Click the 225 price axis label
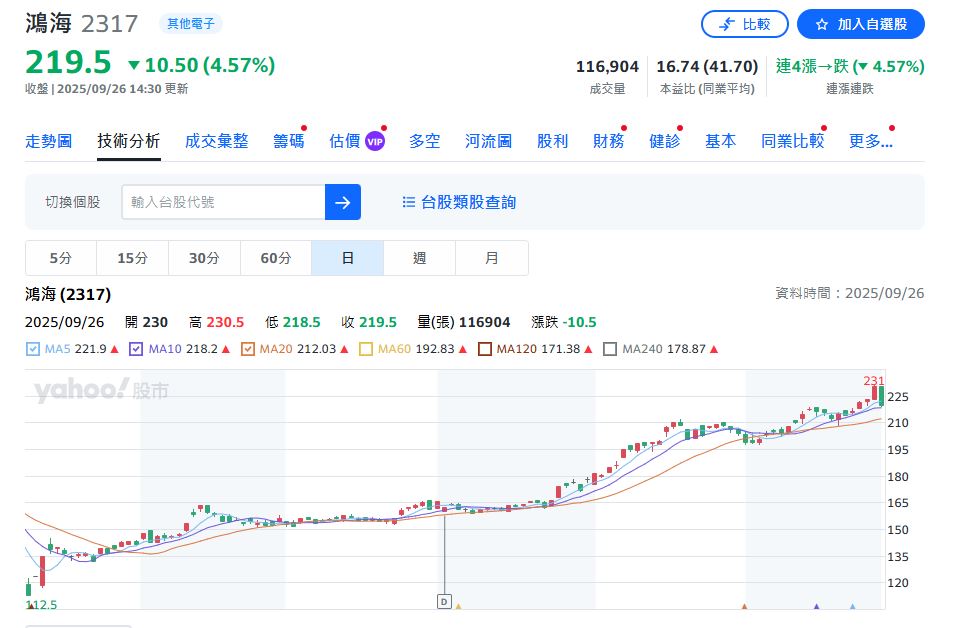The width and height of the screenshot is (953, 628). [x=898, y=397]
